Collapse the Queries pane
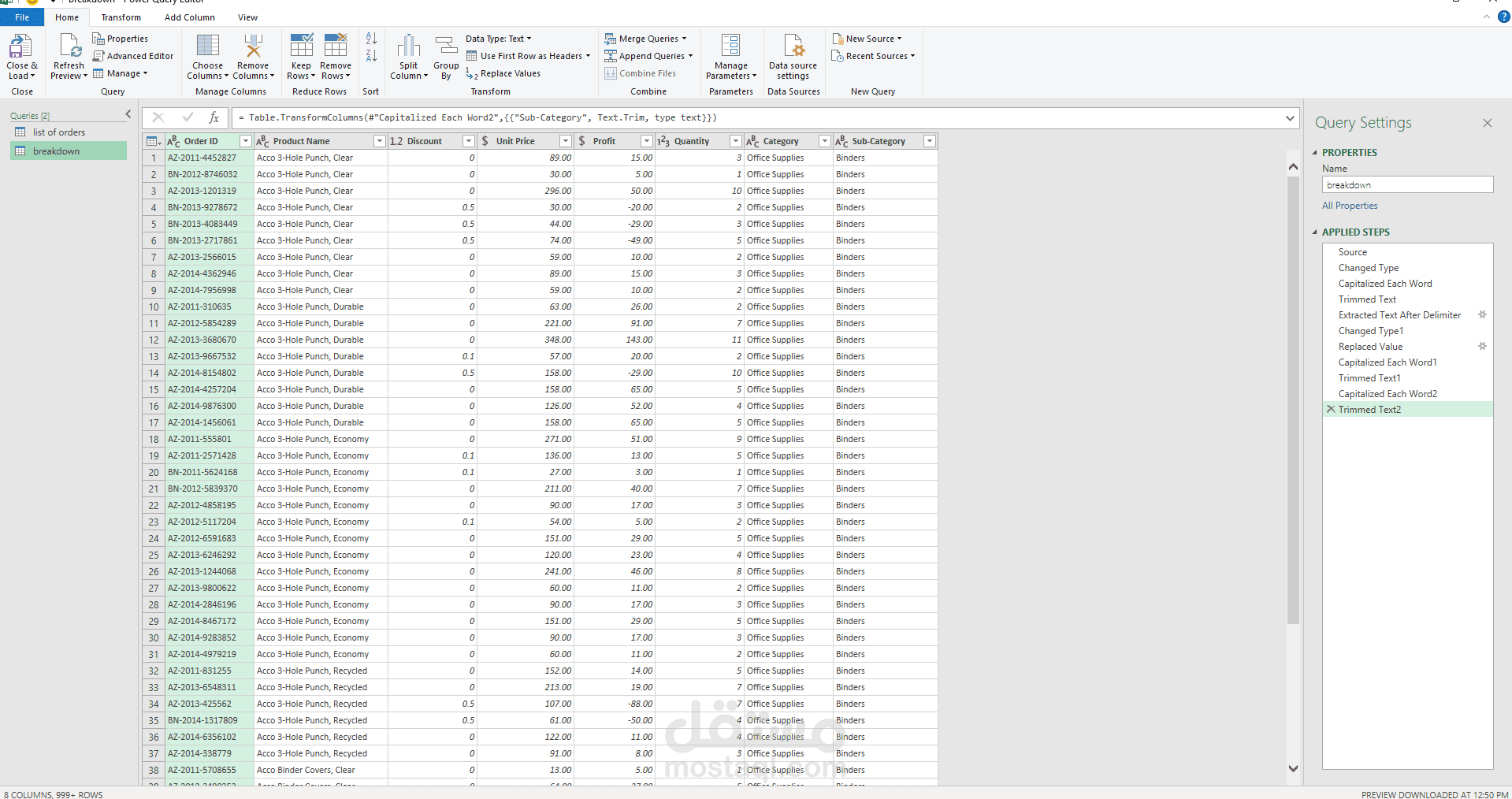The width and height of the screenshot is (1512, 799). (x=128, y=114)
